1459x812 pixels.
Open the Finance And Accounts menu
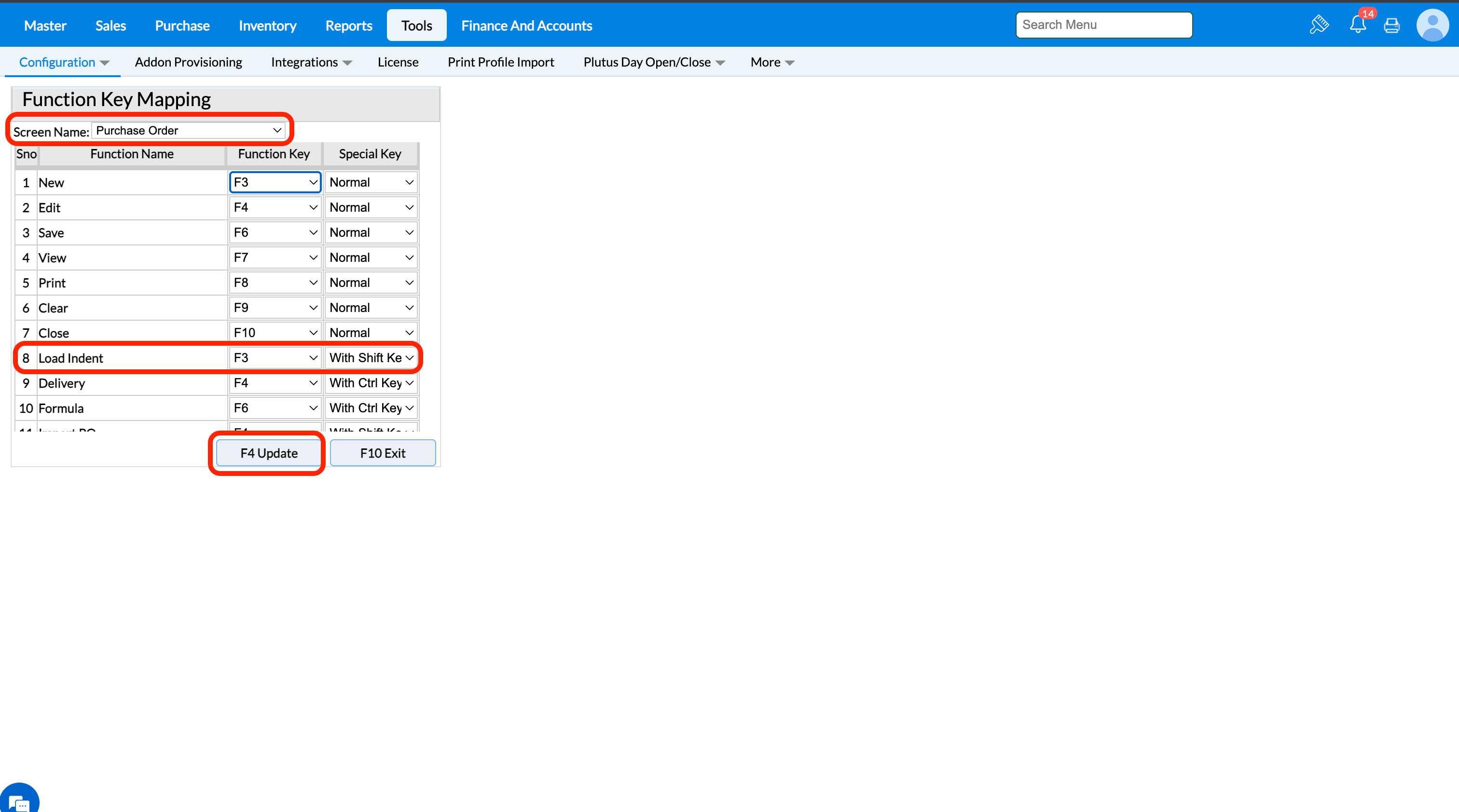coord(526,26)
